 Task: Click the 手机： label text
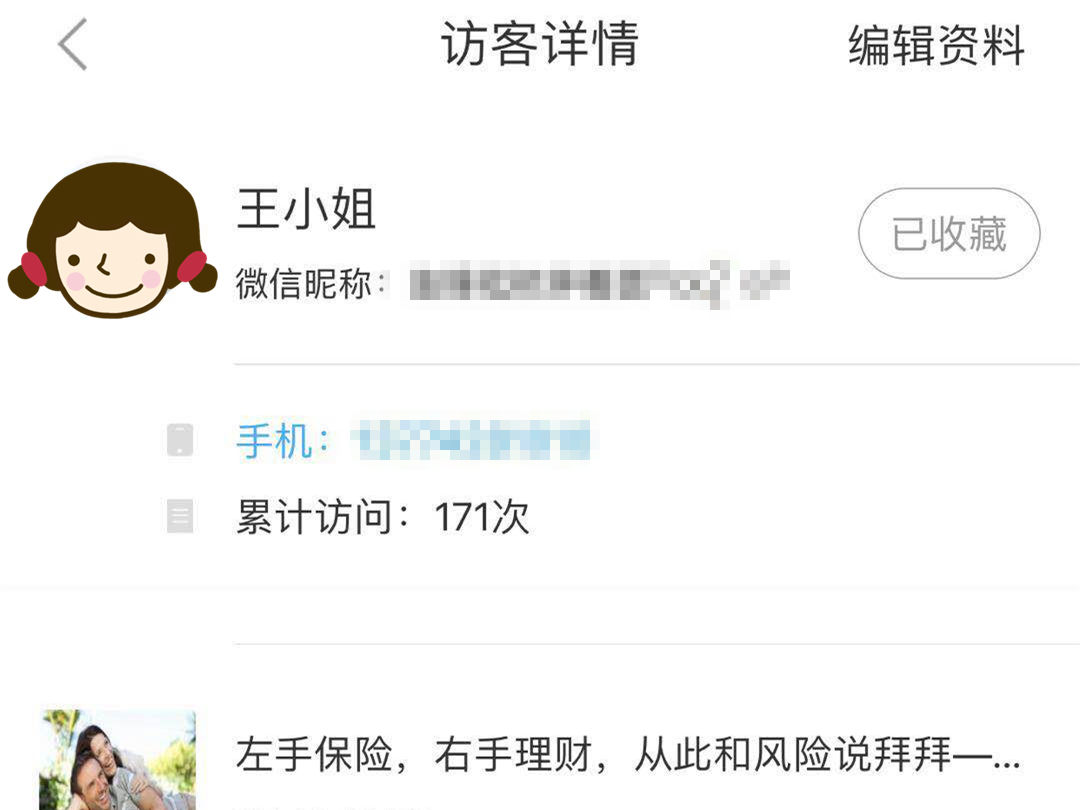click(283, 440)
